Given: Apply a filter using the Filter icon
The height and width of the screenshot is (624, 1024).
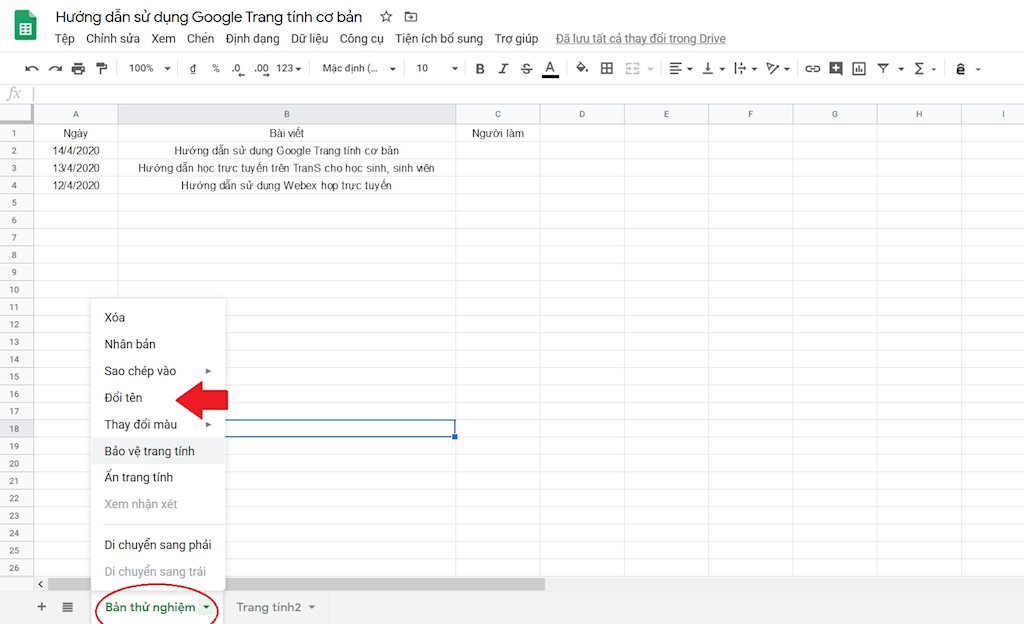Looking at the screenshot, I should coord(884,68).
